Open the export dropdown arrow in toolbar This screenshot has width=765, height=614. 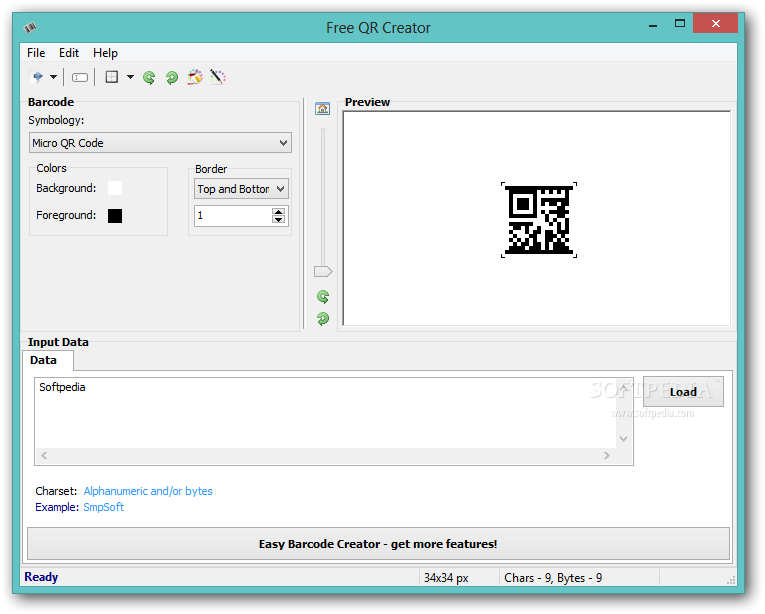(x=53, y=77)
